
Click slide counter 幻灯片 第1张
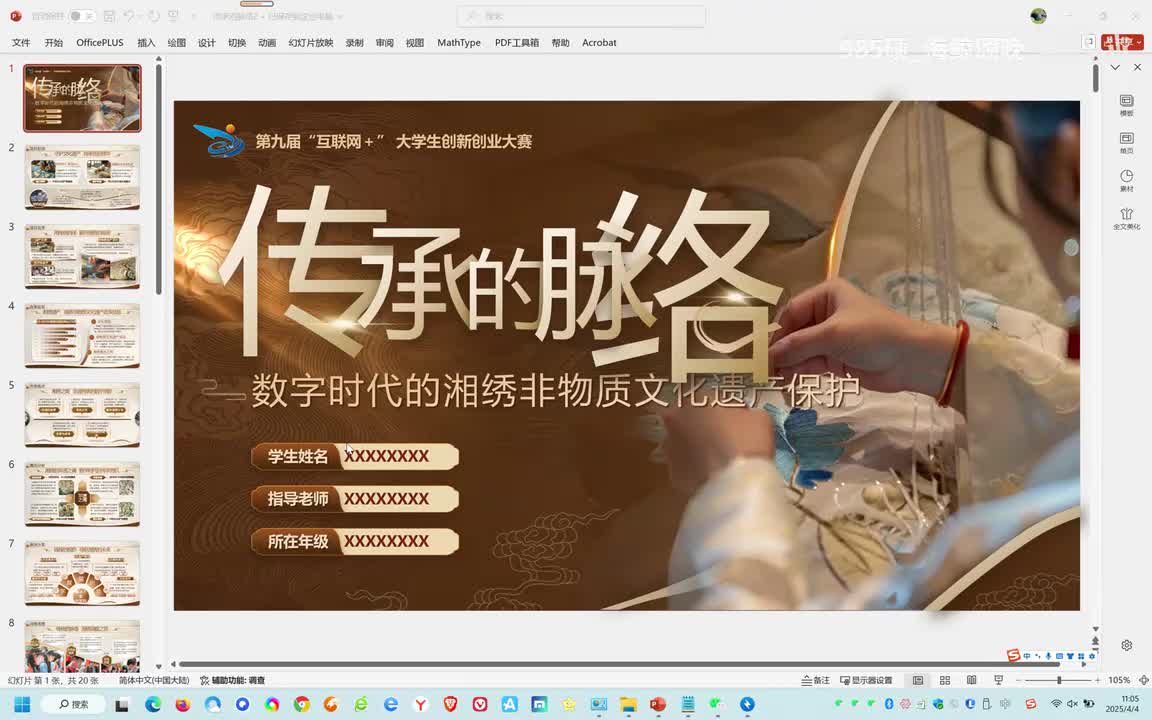[53, 680]
